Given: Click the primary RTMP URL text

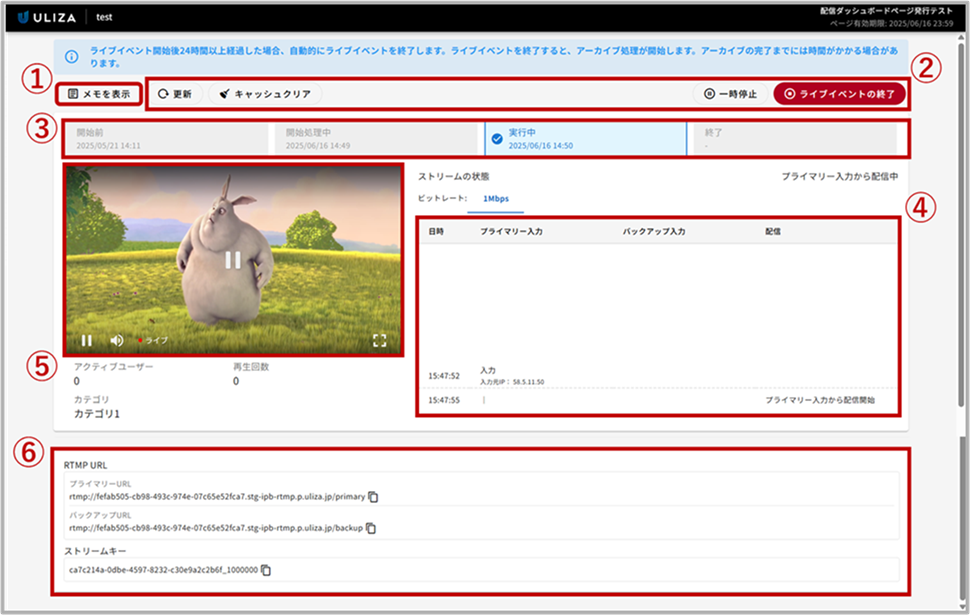Looking at the screenshot, I should coord(217,497).
